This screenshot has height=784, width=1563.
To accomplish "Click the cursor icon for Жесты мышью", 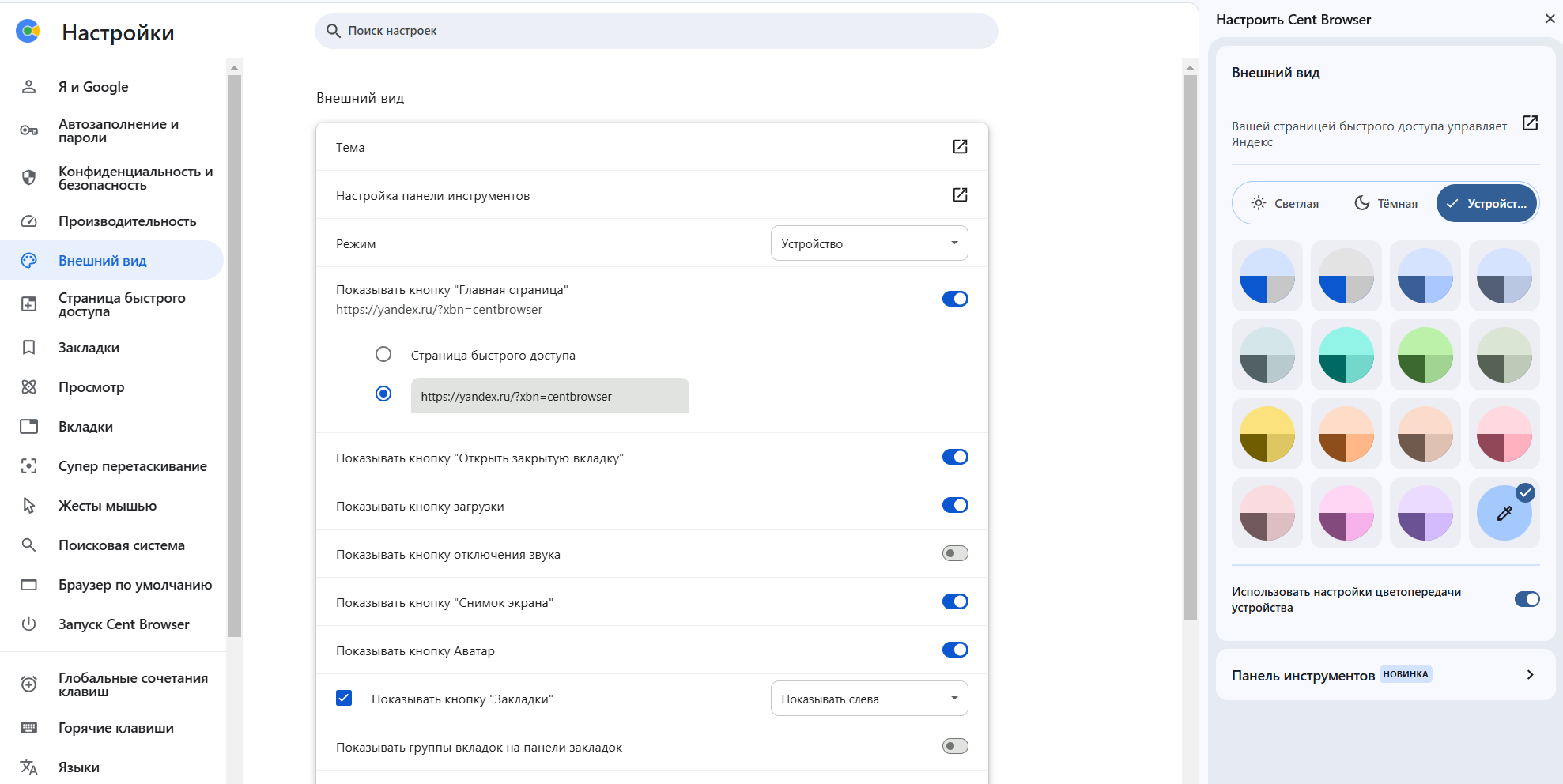I will 29,506.
